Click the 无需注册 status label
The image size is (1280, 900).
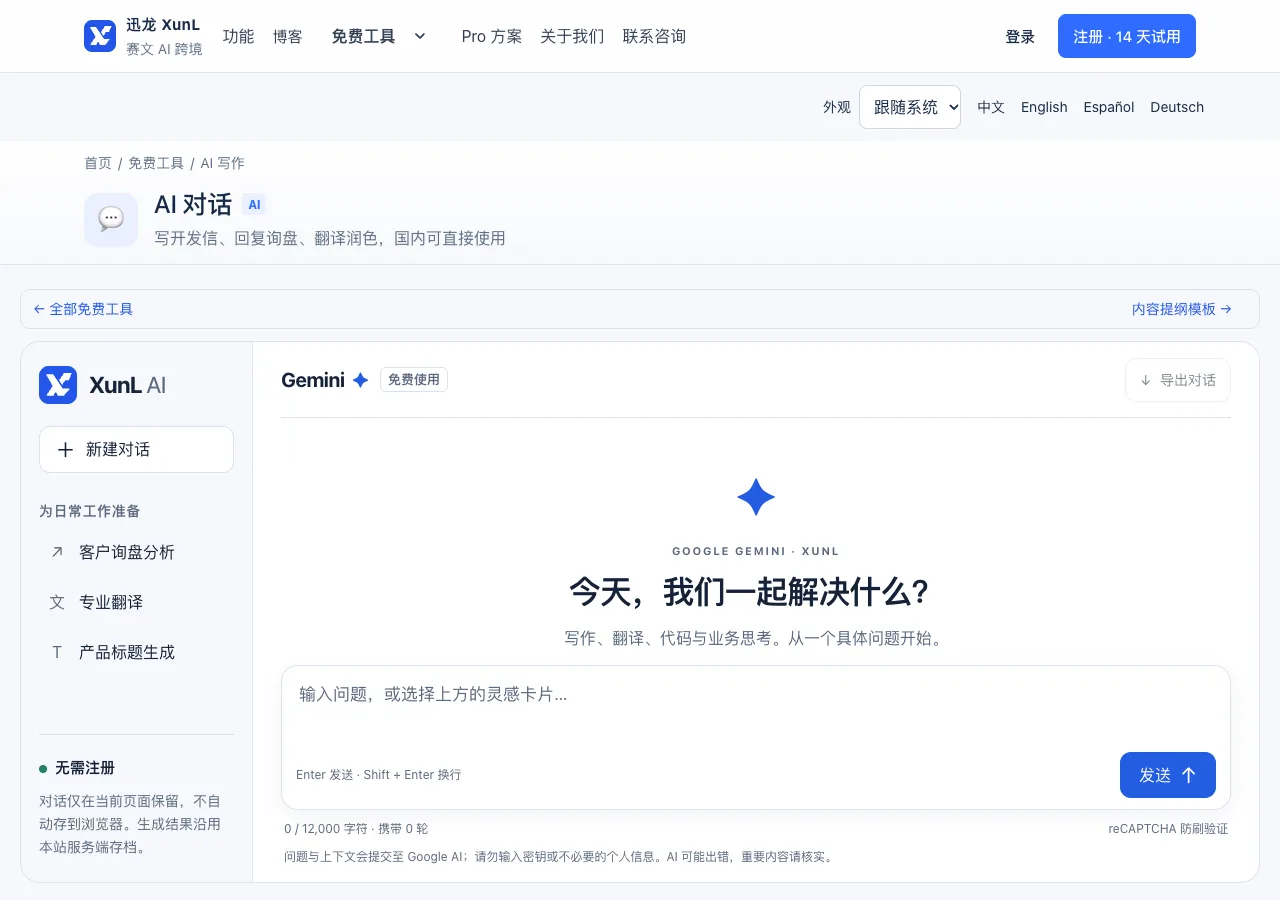click(85, 768)
